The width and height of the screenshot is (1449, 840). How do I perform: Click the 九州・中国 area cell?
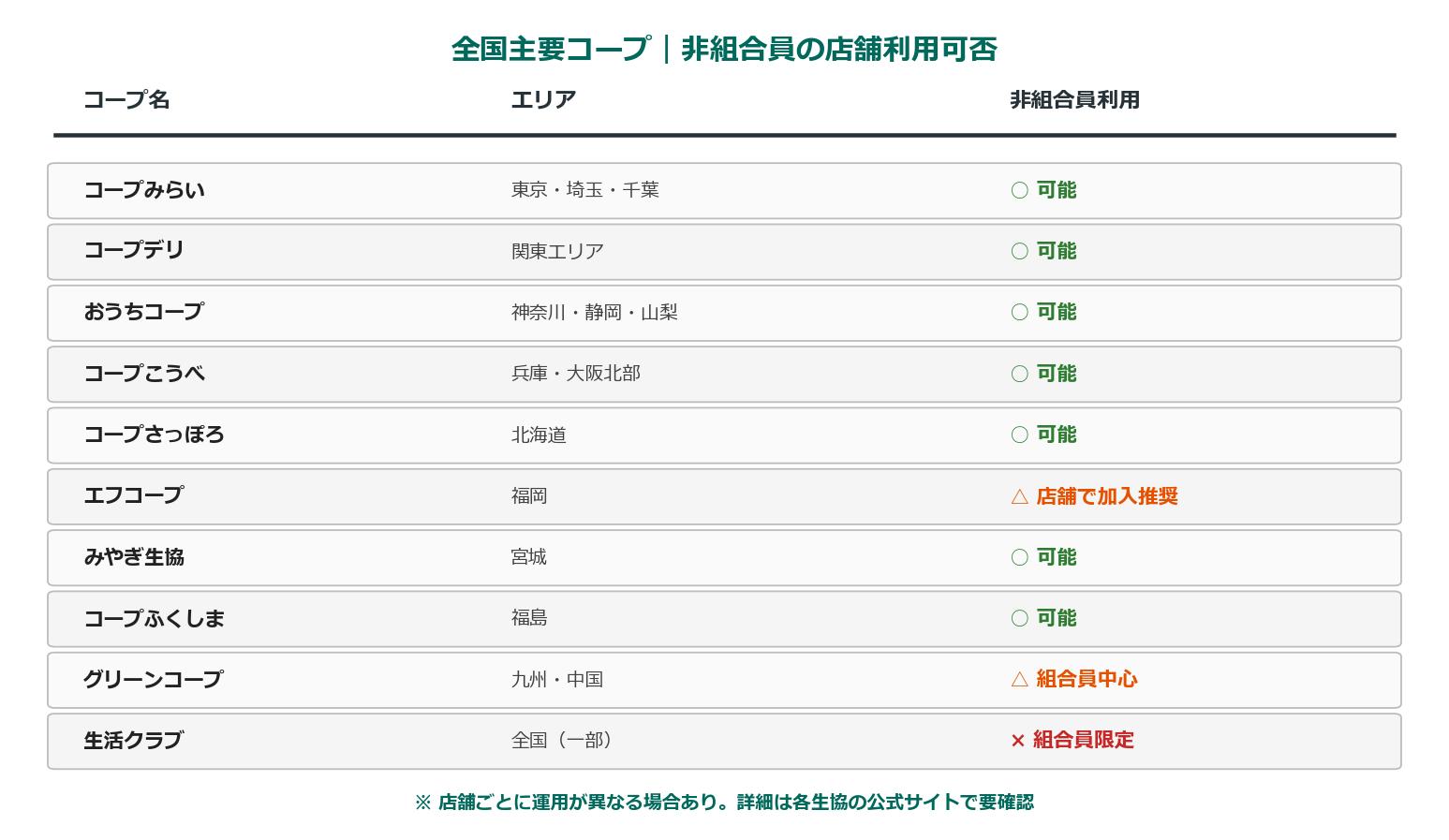557,679
